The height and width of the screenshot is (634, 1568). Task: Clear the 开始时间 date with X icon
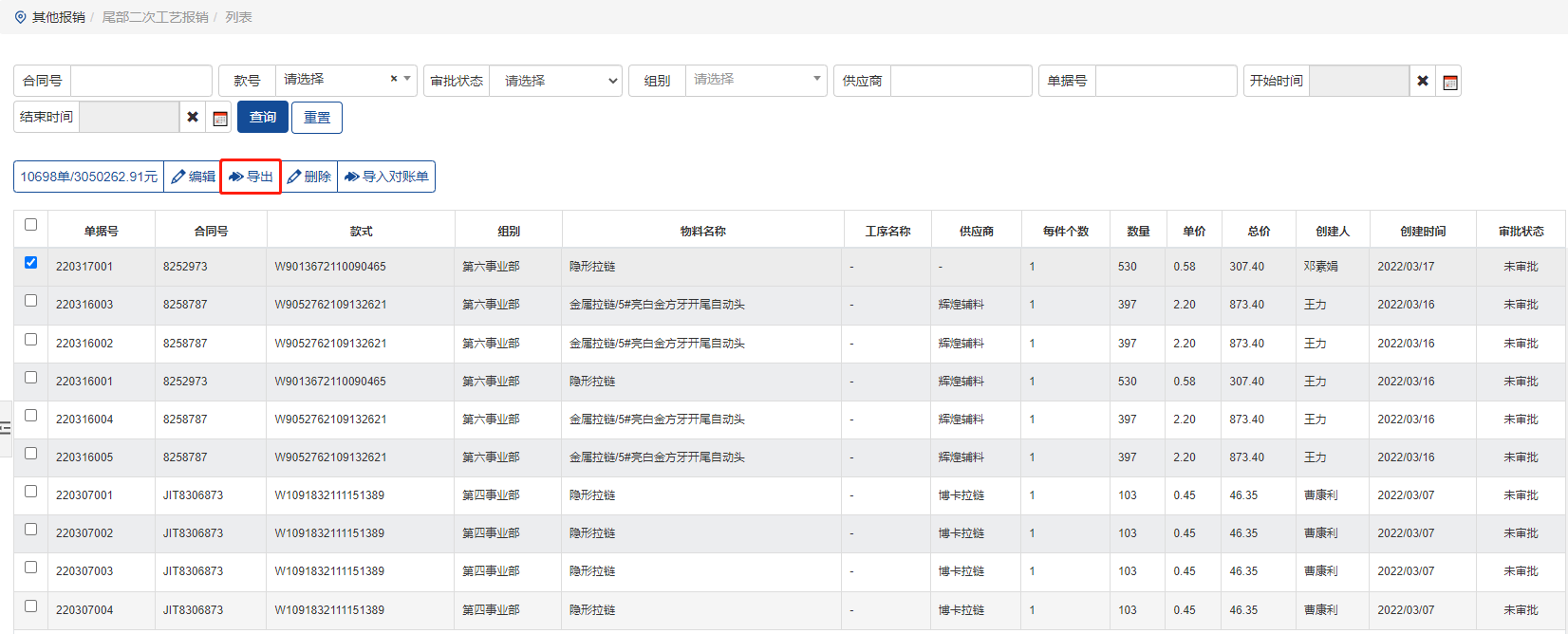point(1422,81)
